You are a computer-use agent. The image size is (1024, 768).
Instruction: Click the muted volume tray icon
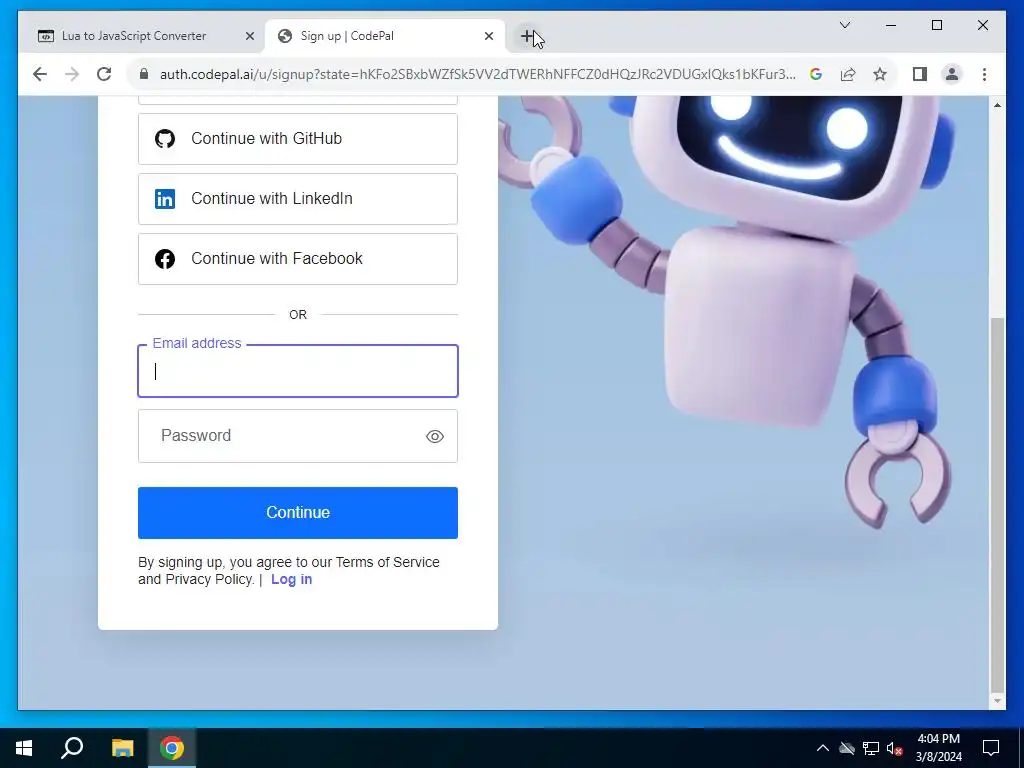coord(895,749)
